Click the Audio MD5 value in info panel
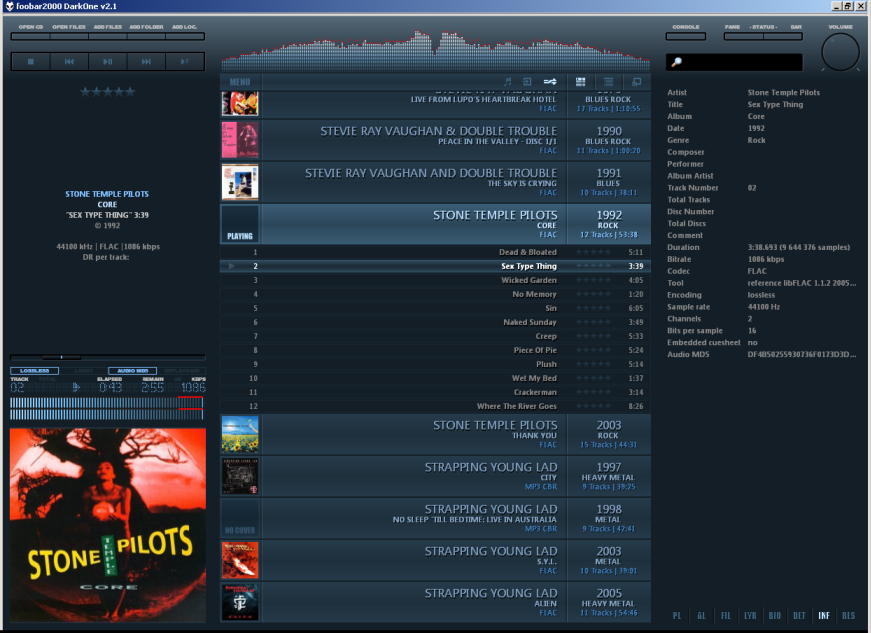 (802, 354)
